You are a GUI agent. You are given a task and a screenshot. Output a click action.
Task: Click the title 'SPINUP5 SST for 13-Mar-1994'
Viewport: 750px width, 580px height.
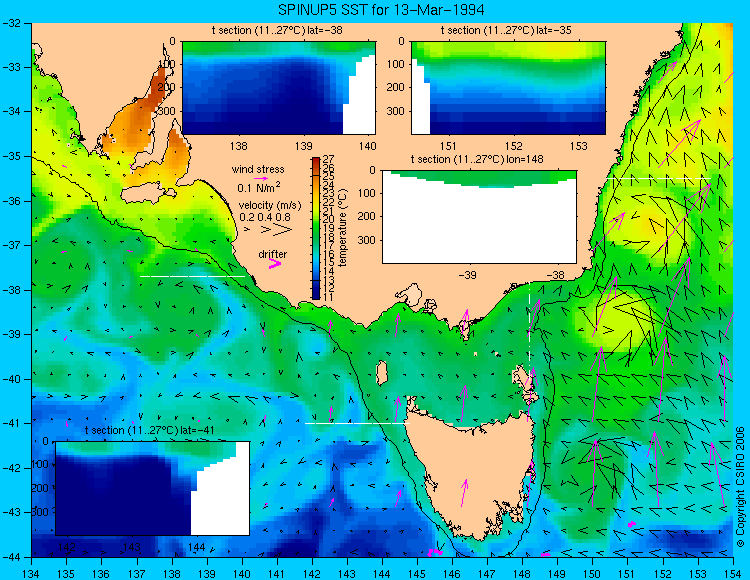[381, 10]
